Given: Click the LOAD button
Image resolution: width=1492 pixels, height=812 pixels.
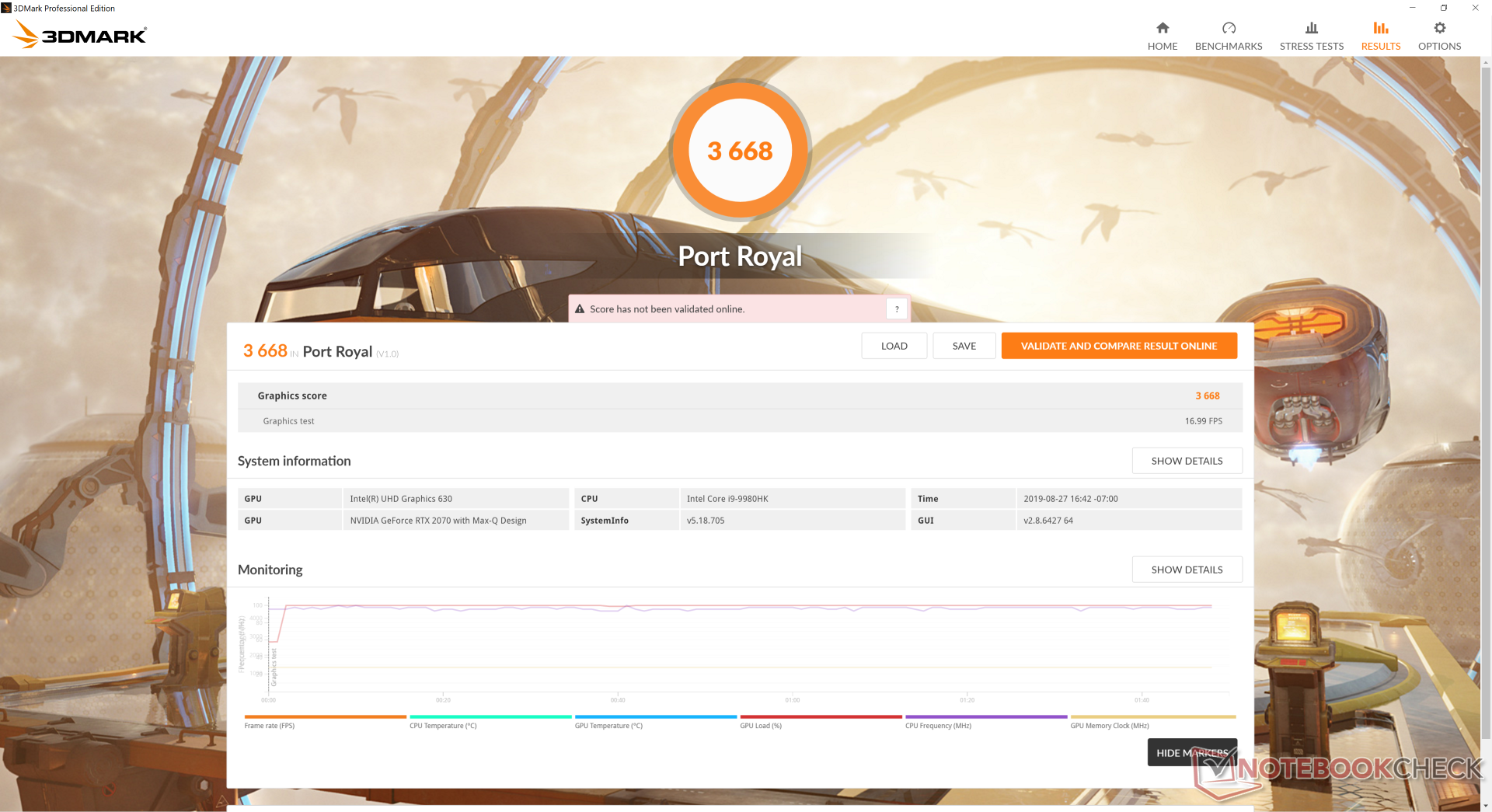Looking at the screenshot, I should 894,346.
